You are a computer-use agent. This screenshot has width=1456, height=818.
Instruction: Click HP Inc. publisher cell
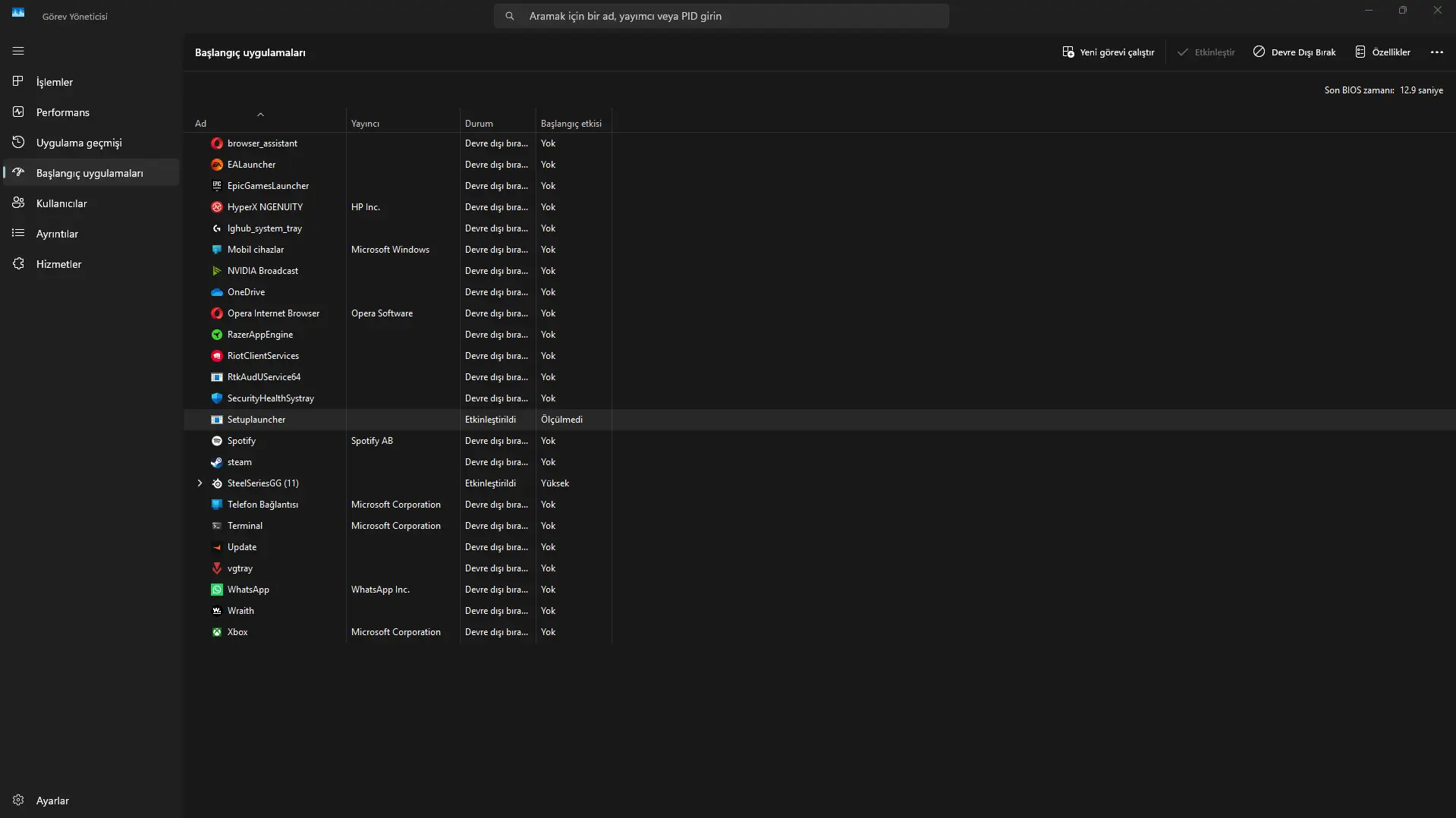click(366, 207)
